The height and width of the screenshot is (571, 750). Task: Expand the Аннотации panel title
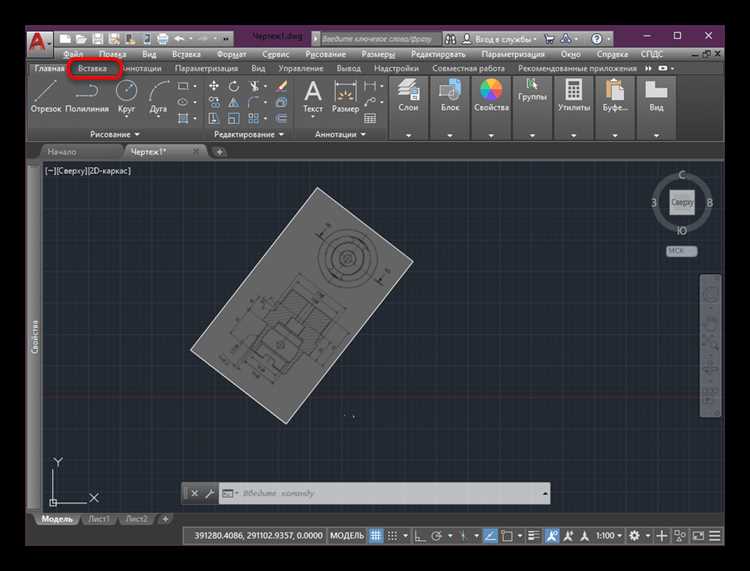click(340, 134)
